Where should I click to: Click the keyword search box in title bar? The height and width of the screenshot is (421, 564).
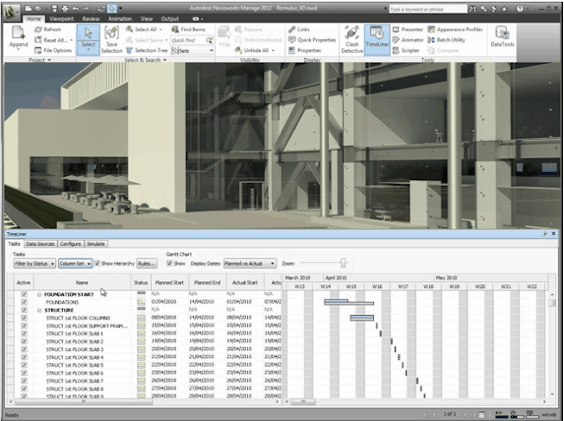pyautogui.click(x=428, y=9)
